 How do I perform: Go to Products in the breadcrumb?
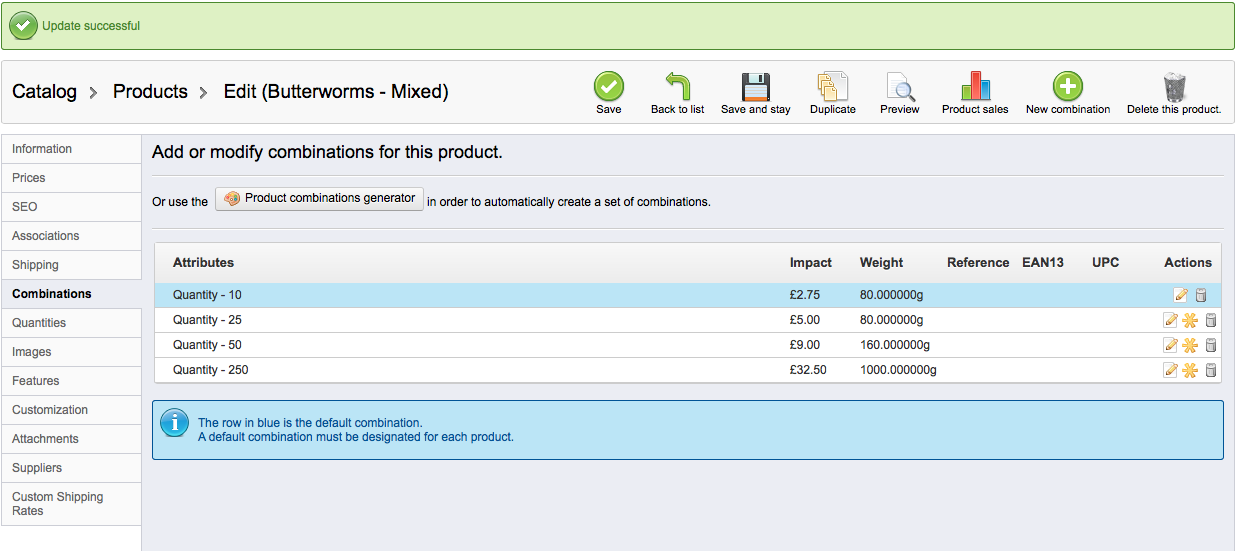(x=150, y=92)
